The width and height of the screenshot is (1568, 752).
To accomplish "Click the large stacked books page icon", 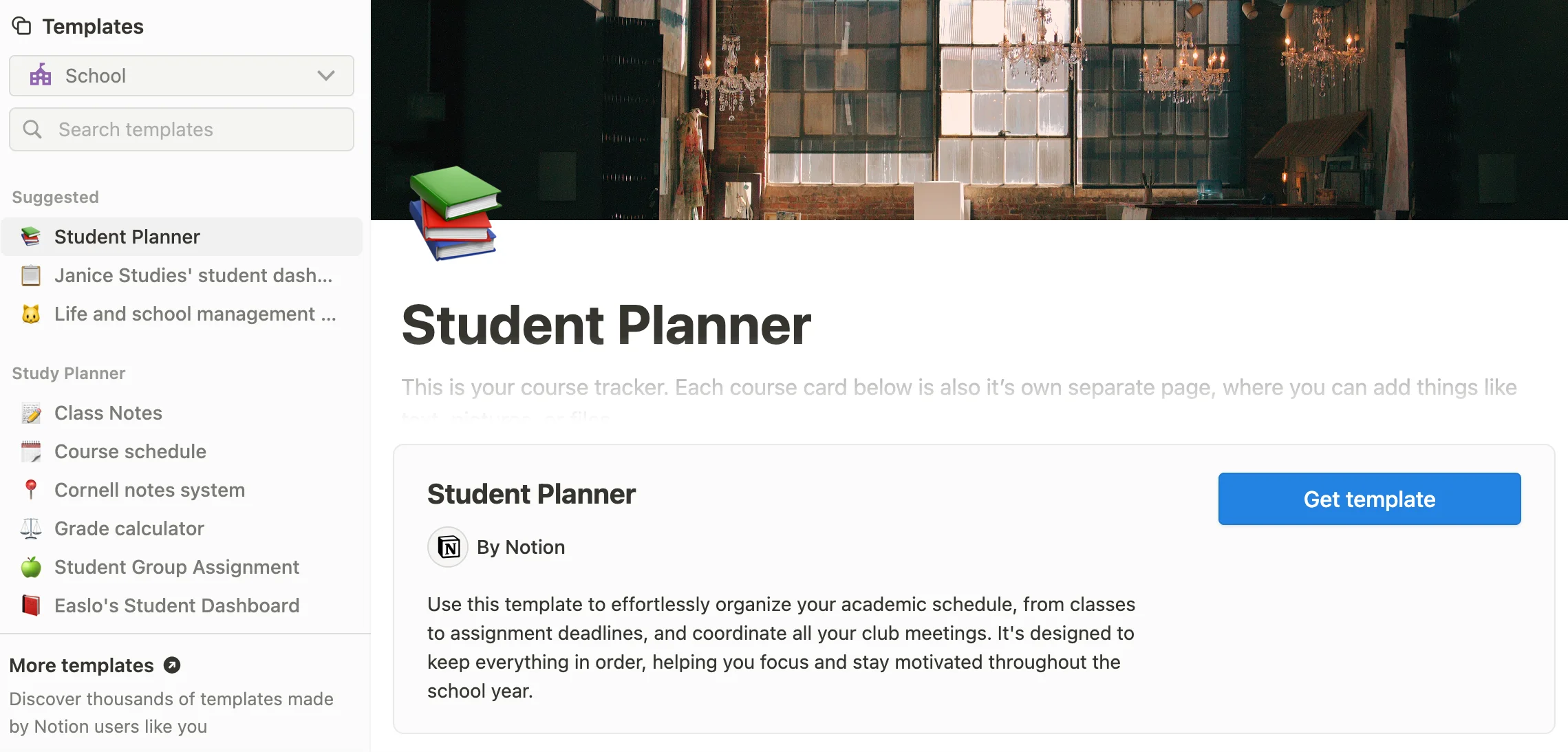I will click(x=455, y=213).
